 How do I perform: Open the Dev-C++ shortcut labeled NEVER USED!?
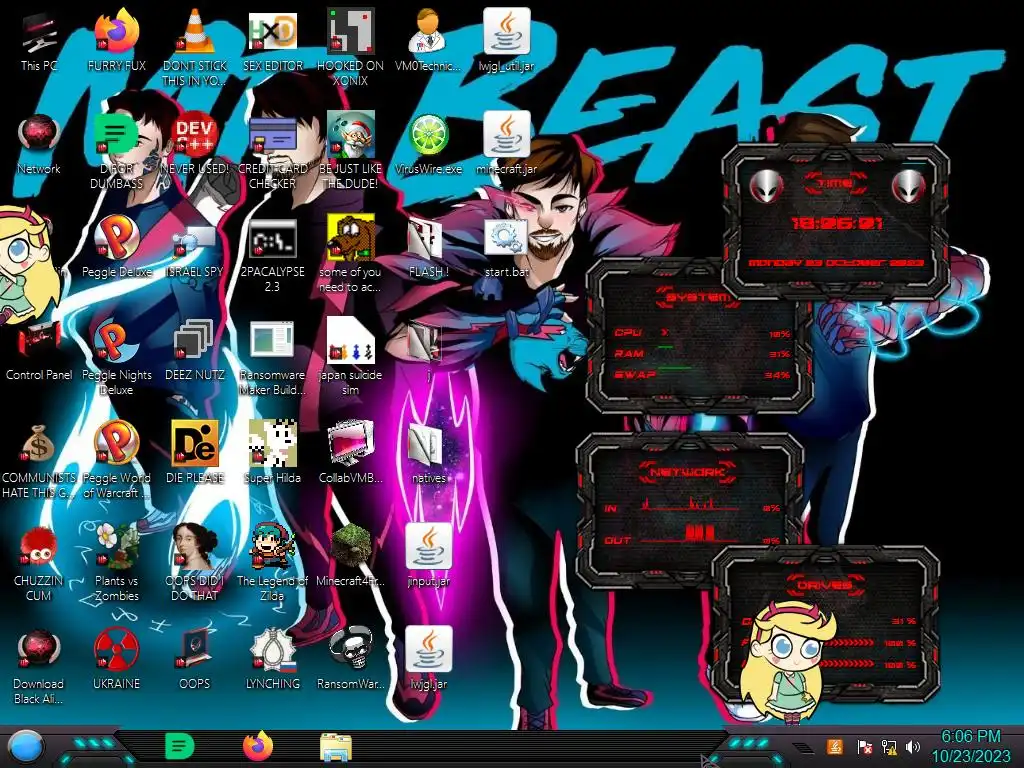195,144
